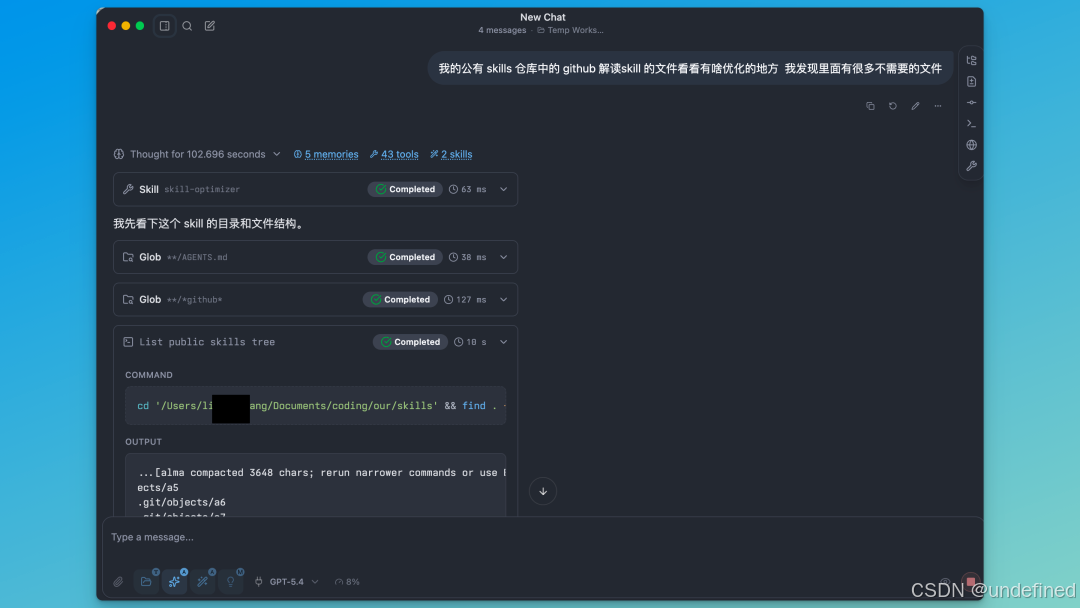Click Completed badge on List public skills tree

411,342
